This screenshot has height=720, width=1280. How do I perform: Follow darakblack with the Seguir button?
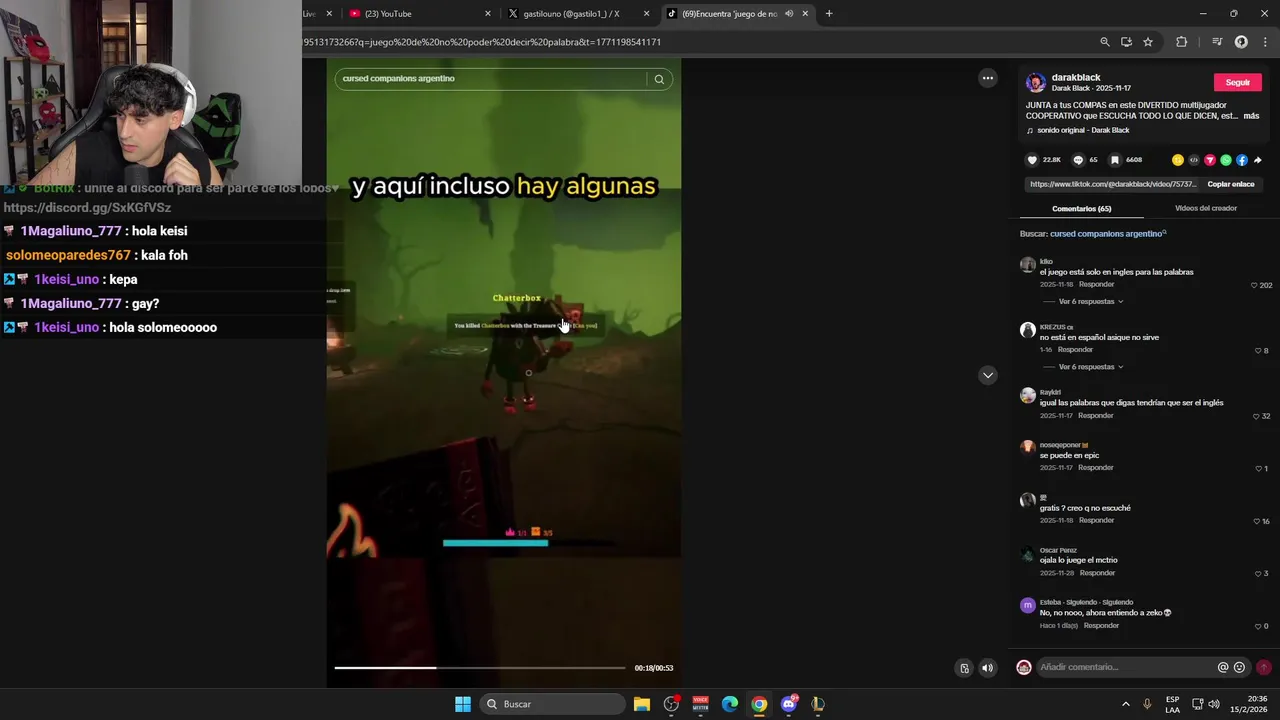1237,82
